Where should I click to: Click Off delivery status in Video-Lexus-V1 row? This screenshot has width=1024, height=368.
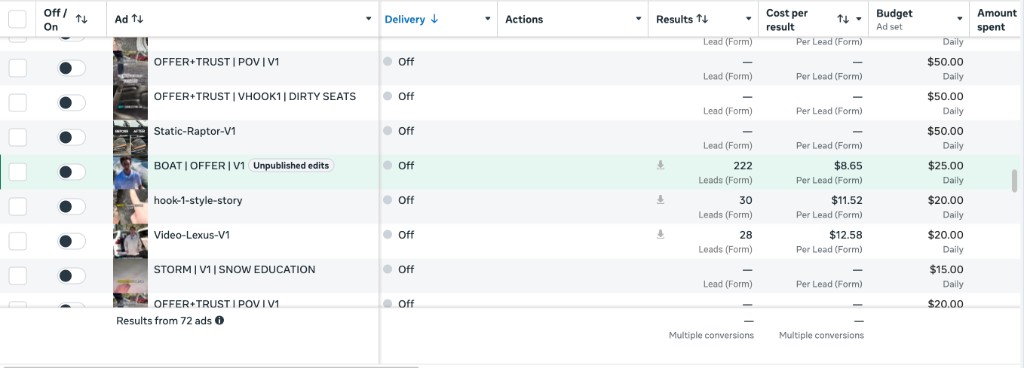[406, 235]
